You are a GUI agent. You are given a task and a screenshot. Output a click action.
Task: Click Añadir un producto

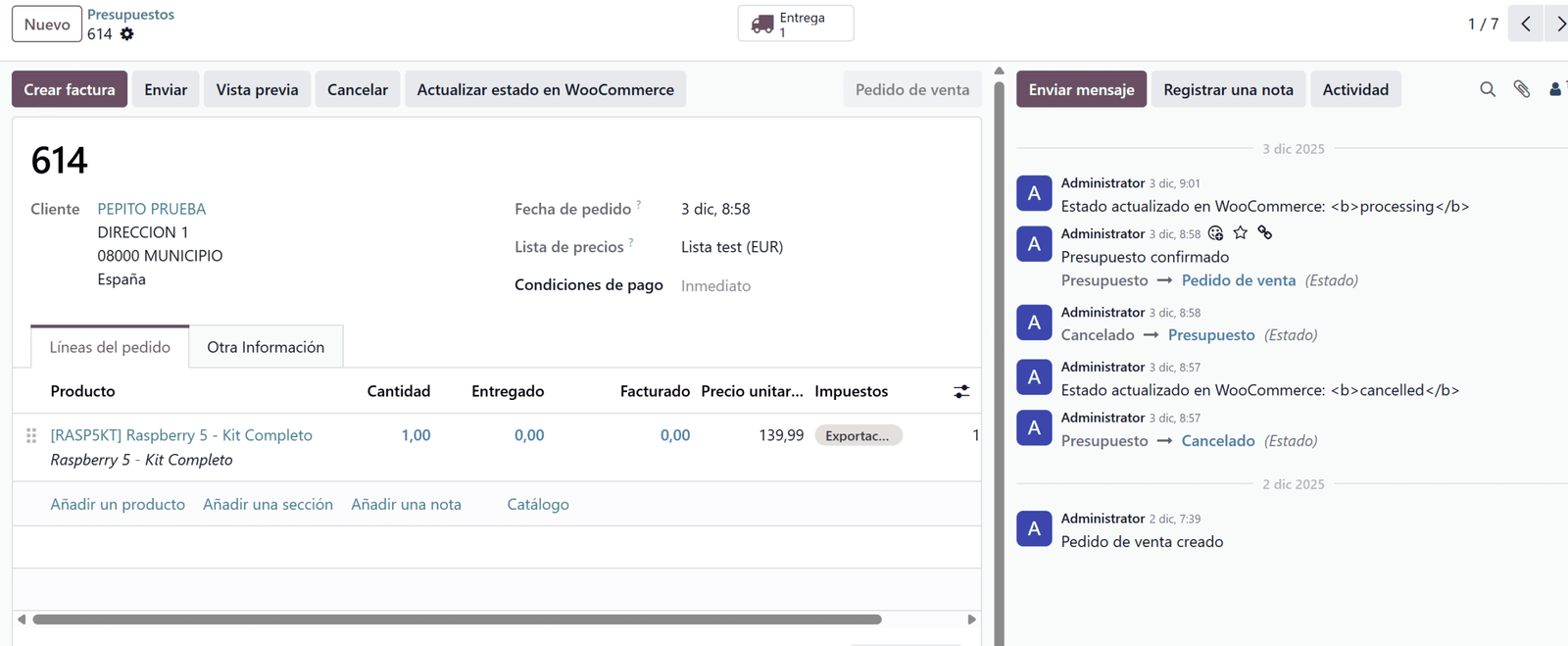coord(118,504)
